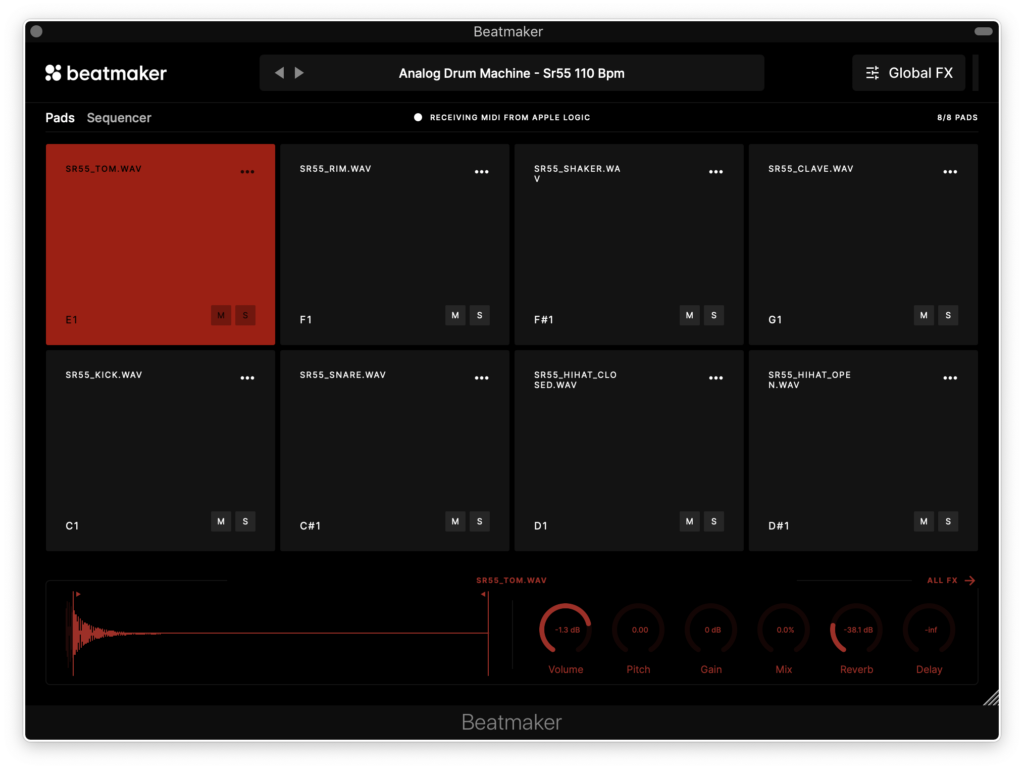The width and height of the screenshot is (1024, 769).
Task: Open ALL FX for selected sample
Action: pos(951,580)
